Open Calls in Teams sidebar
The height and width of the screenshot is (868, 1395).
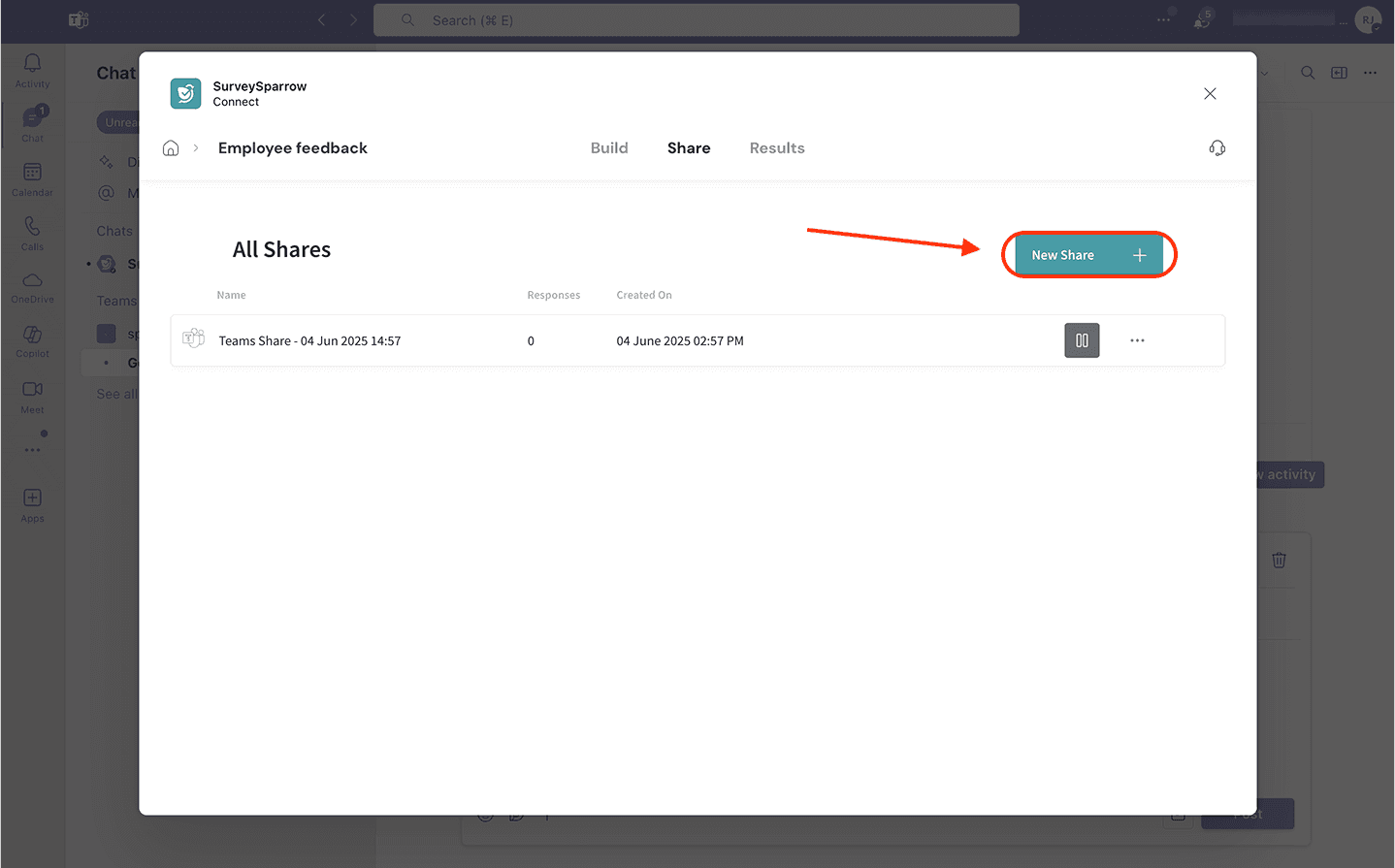[x=32, y=233]
